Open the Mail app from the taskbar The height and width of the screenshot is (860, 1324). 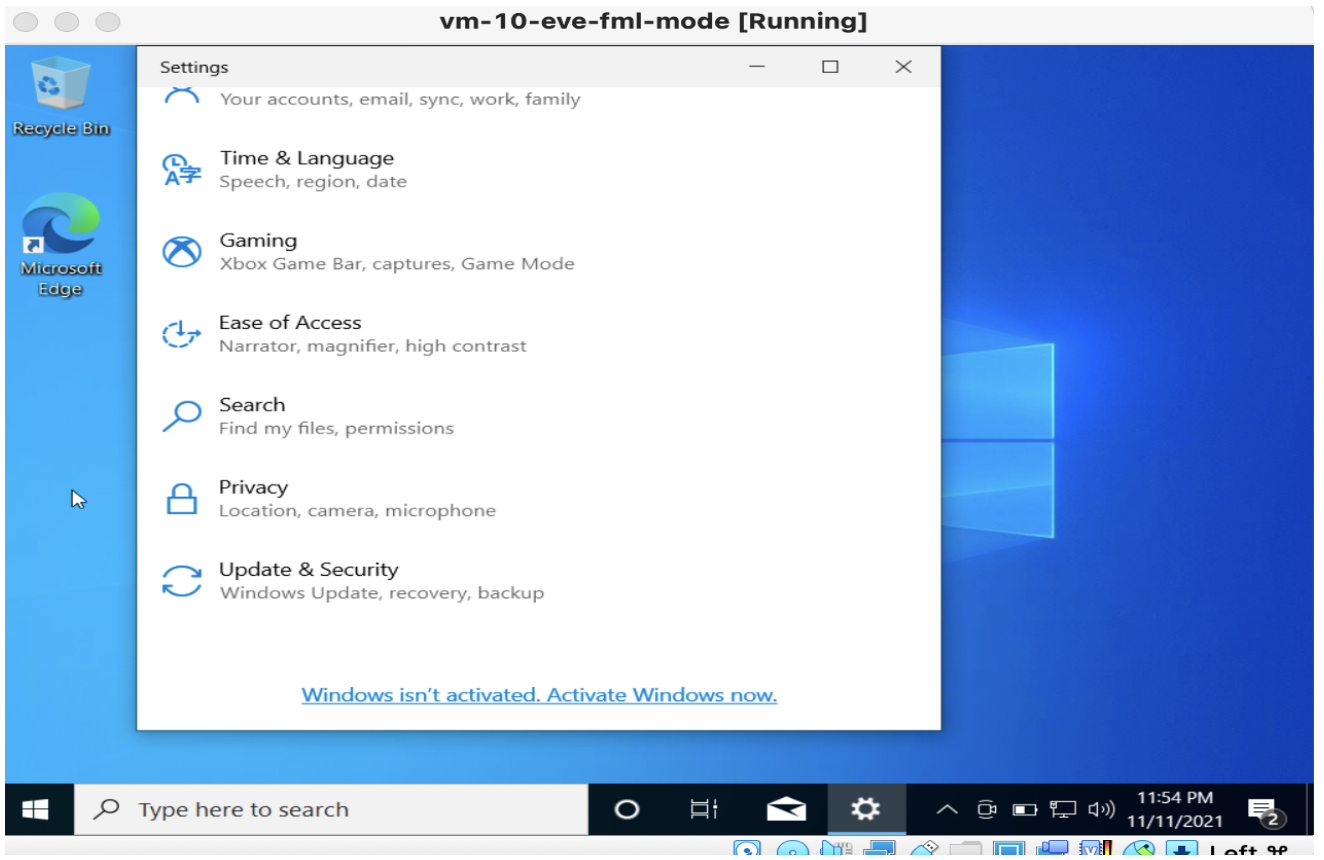tap(785, 809)
